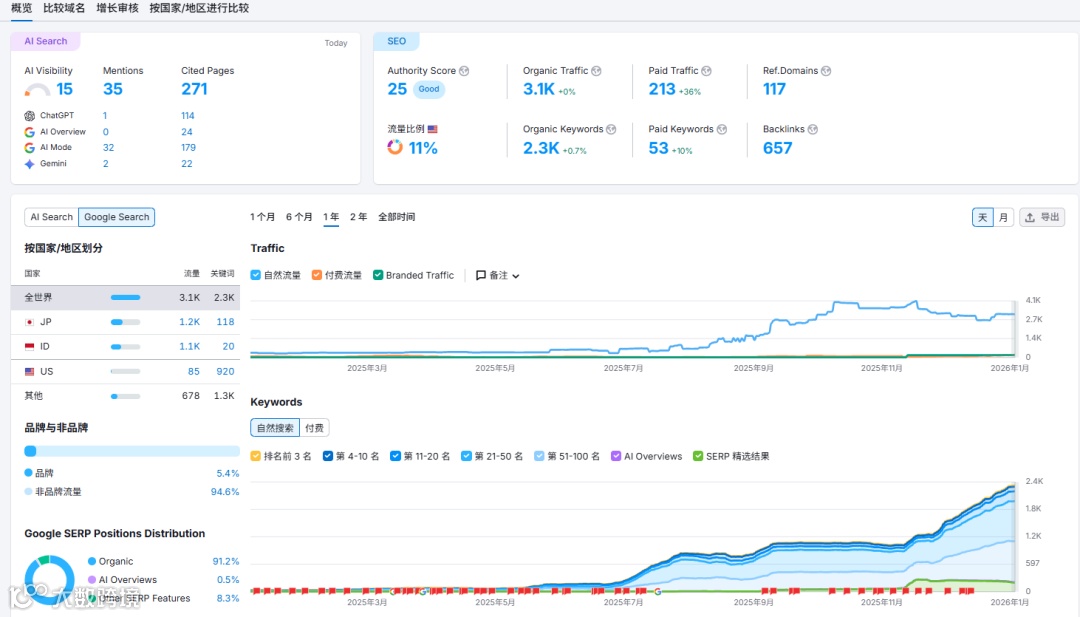Viewport: 1080px width, 617px height.
Task: Toggle 第 51-100 名 checkbox
Action: coord(539,456)
